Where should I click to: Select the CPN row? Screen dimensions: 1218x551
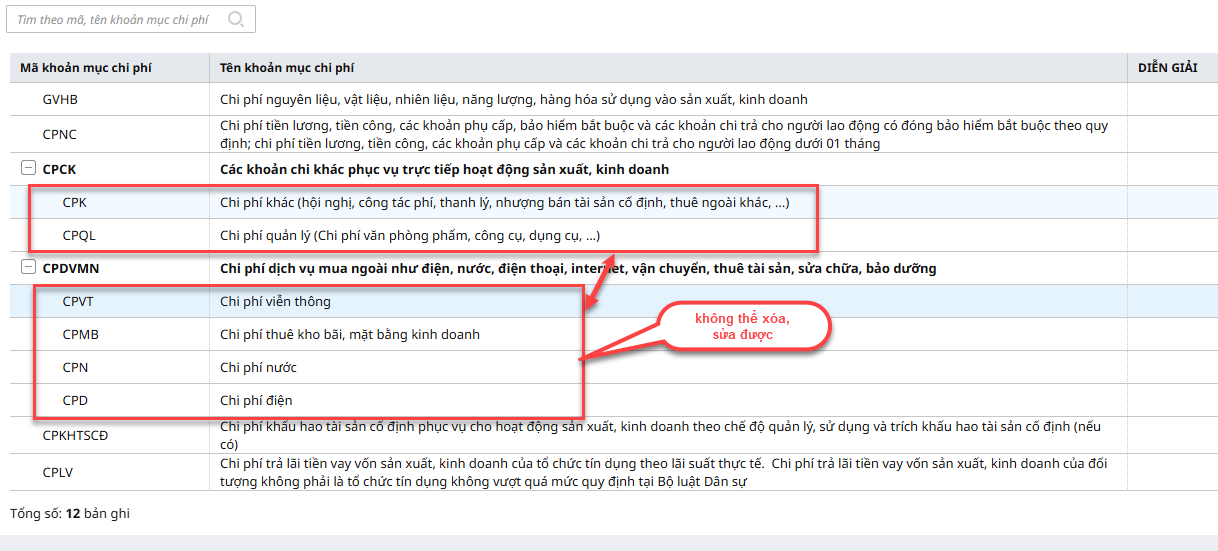tap(75, 367)
